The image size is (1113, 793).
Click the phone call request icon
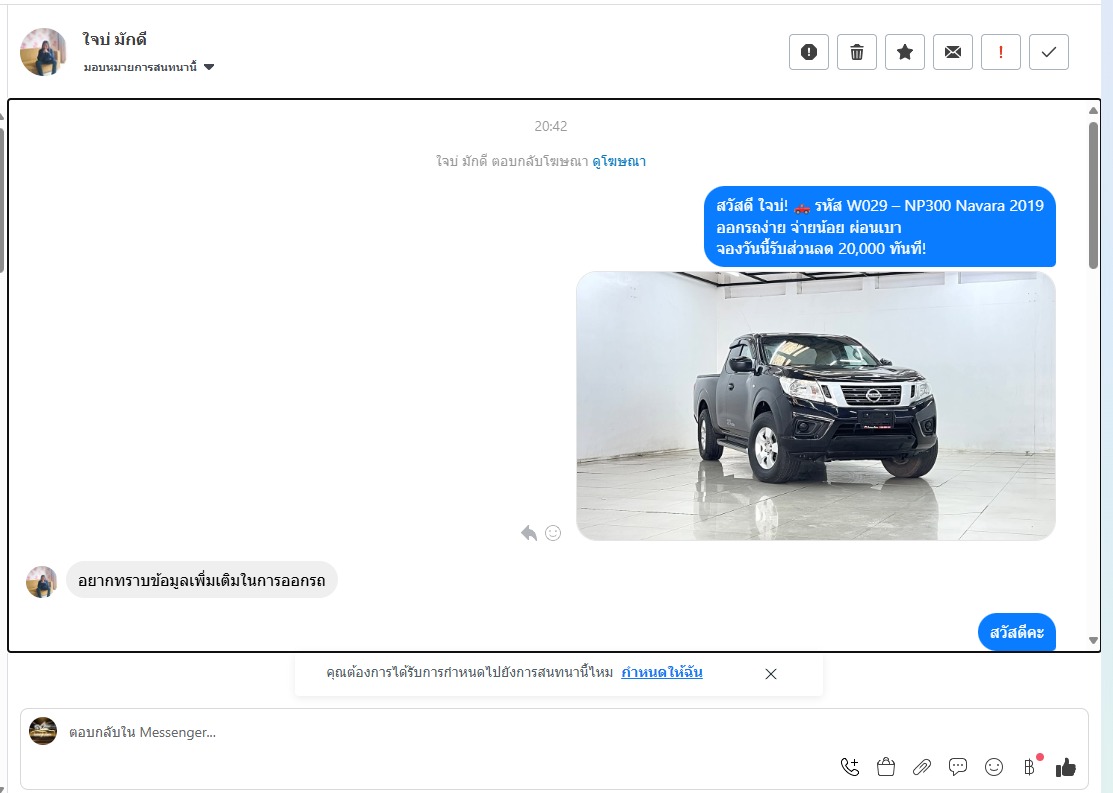tap(850, 767)
